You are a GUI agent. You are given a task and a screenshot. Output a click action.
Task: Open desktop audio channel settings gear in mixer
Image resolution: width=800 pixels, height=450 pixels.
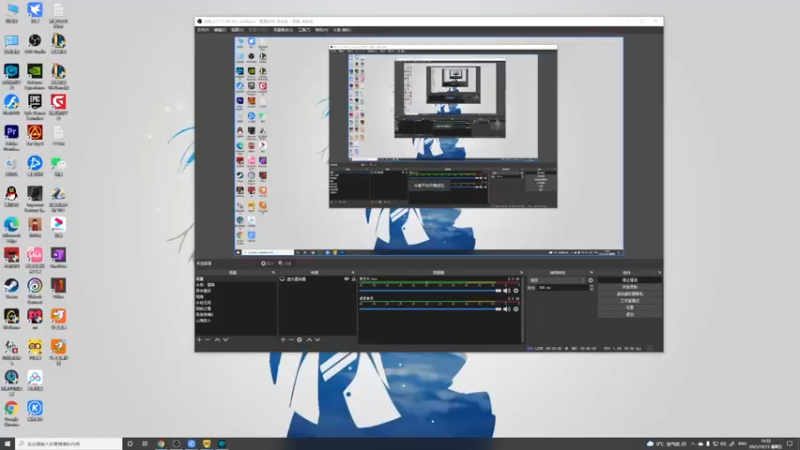[516, 309]
